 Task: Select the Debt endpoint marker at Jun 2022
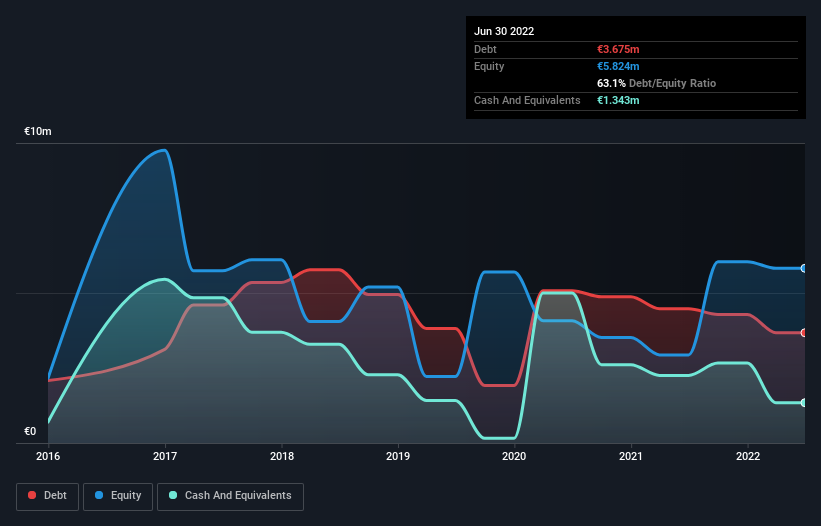(x=804, y=333)
